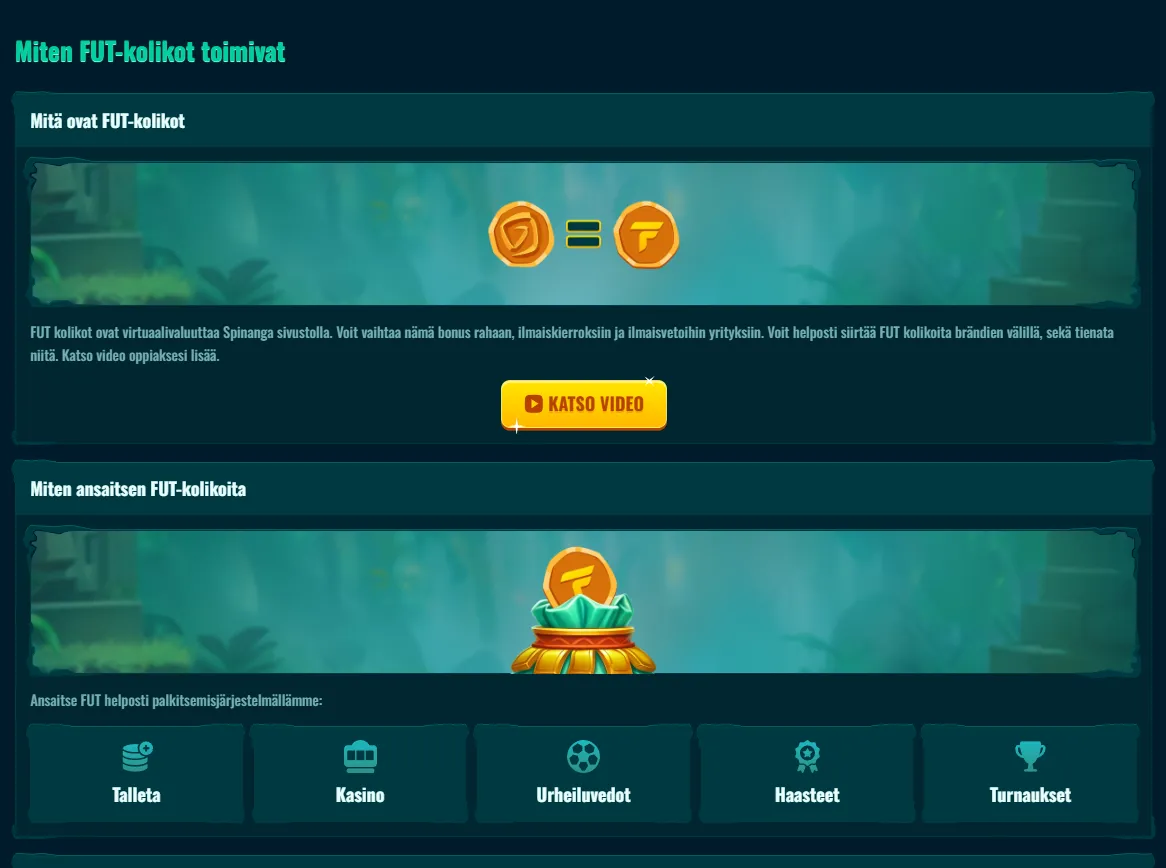
Task: Click the FUT kolikot description paragraph
Action: [x=572, y=344]
